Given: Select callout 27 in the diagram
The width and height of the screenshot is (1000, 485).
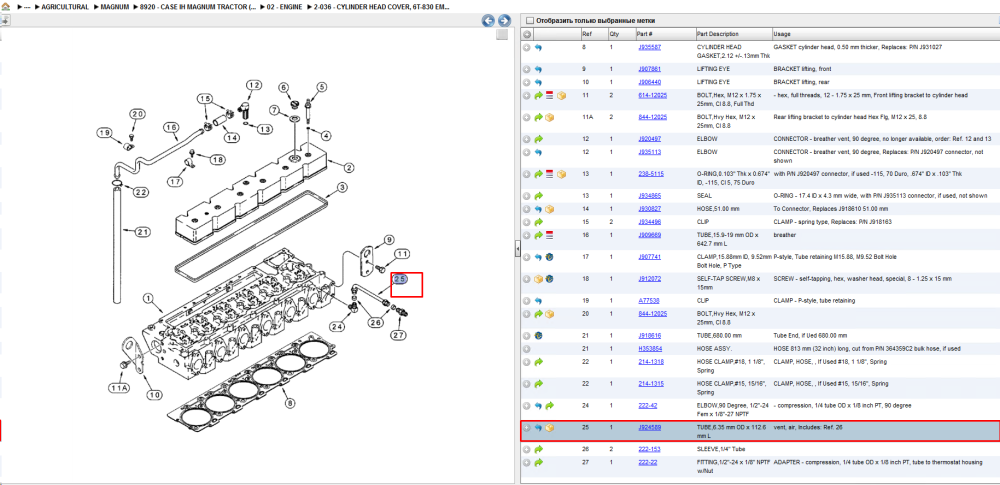Looking at the screenshot, I should [398, 335].
